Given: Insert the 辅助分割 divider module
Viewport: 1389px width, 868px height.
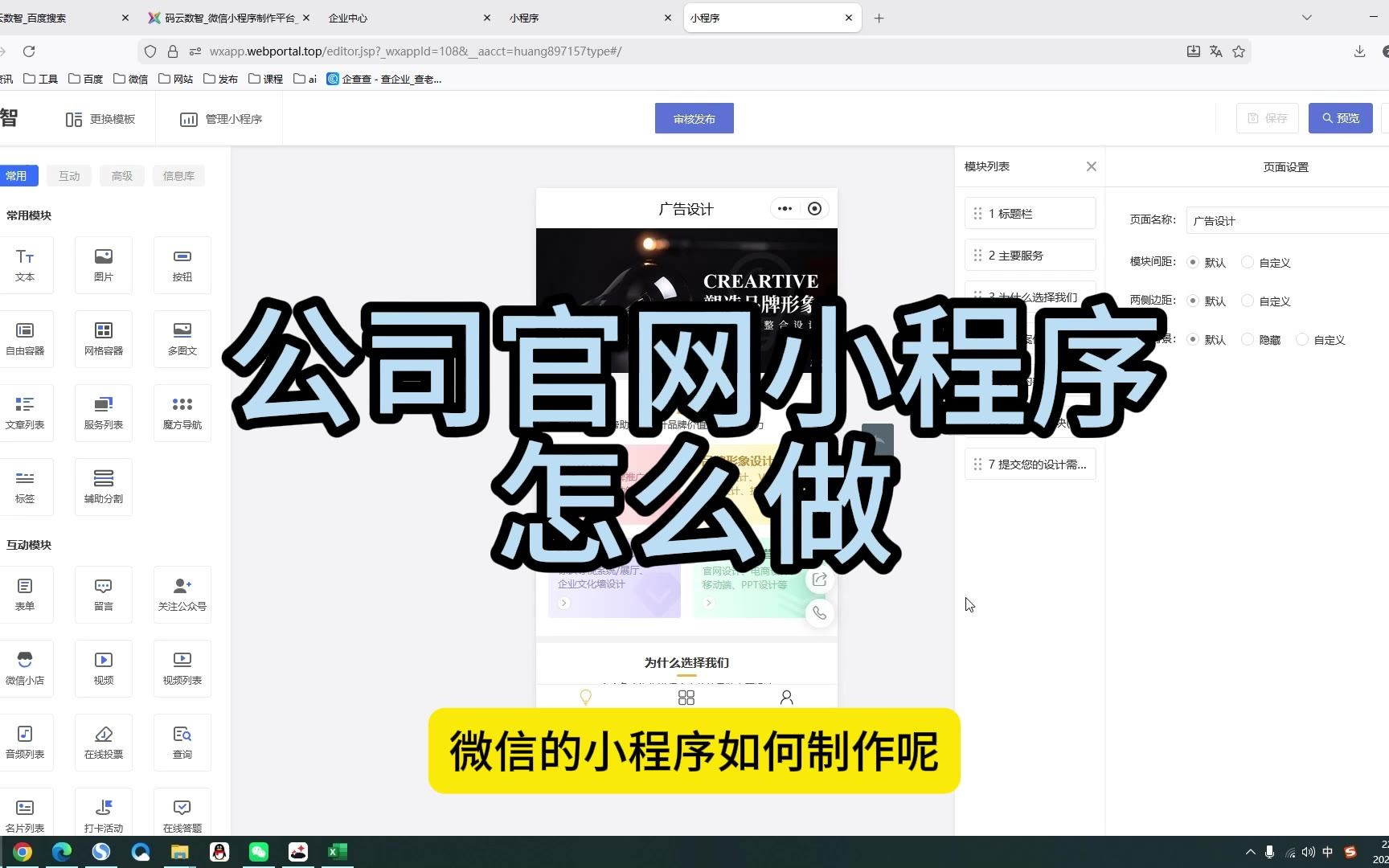Looking at the screenshot, I should coord(104,487).
